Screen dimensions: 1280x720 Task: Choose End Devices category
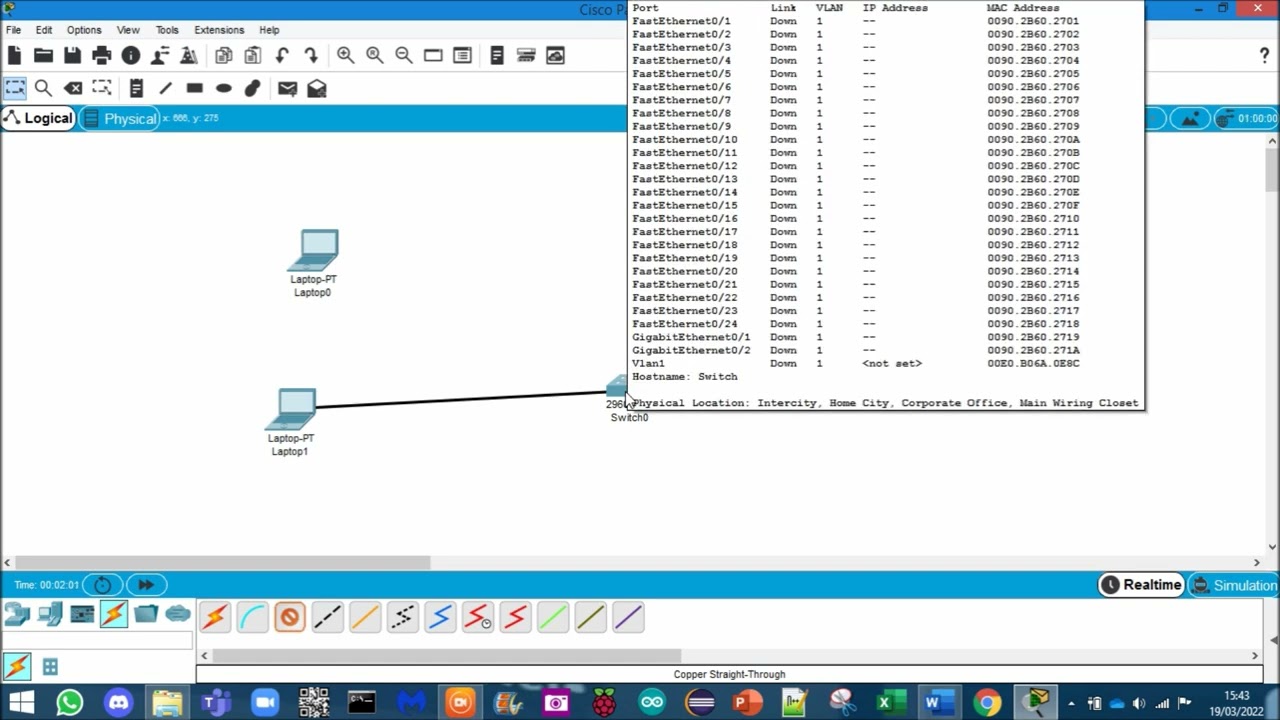50,614
